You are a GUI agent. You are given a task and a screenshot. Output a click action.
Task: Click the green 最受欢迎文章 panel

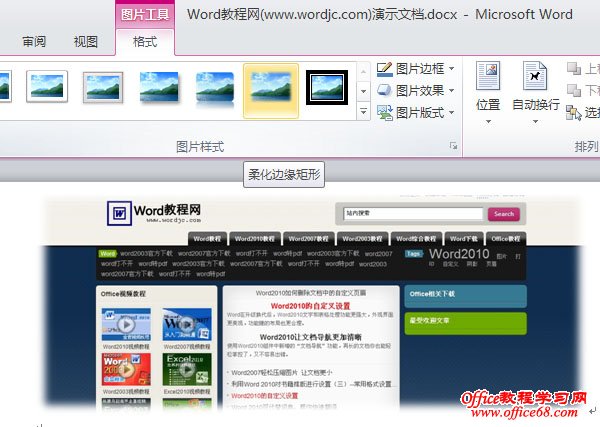465,323
